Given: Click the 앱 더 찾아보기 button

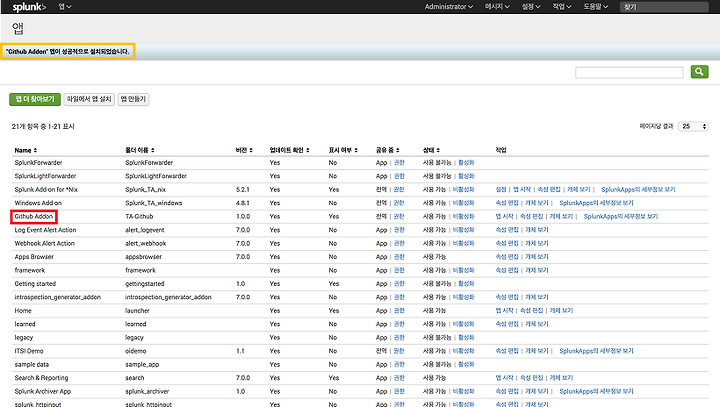Looking at the screenshot, I should pos(35,99).
